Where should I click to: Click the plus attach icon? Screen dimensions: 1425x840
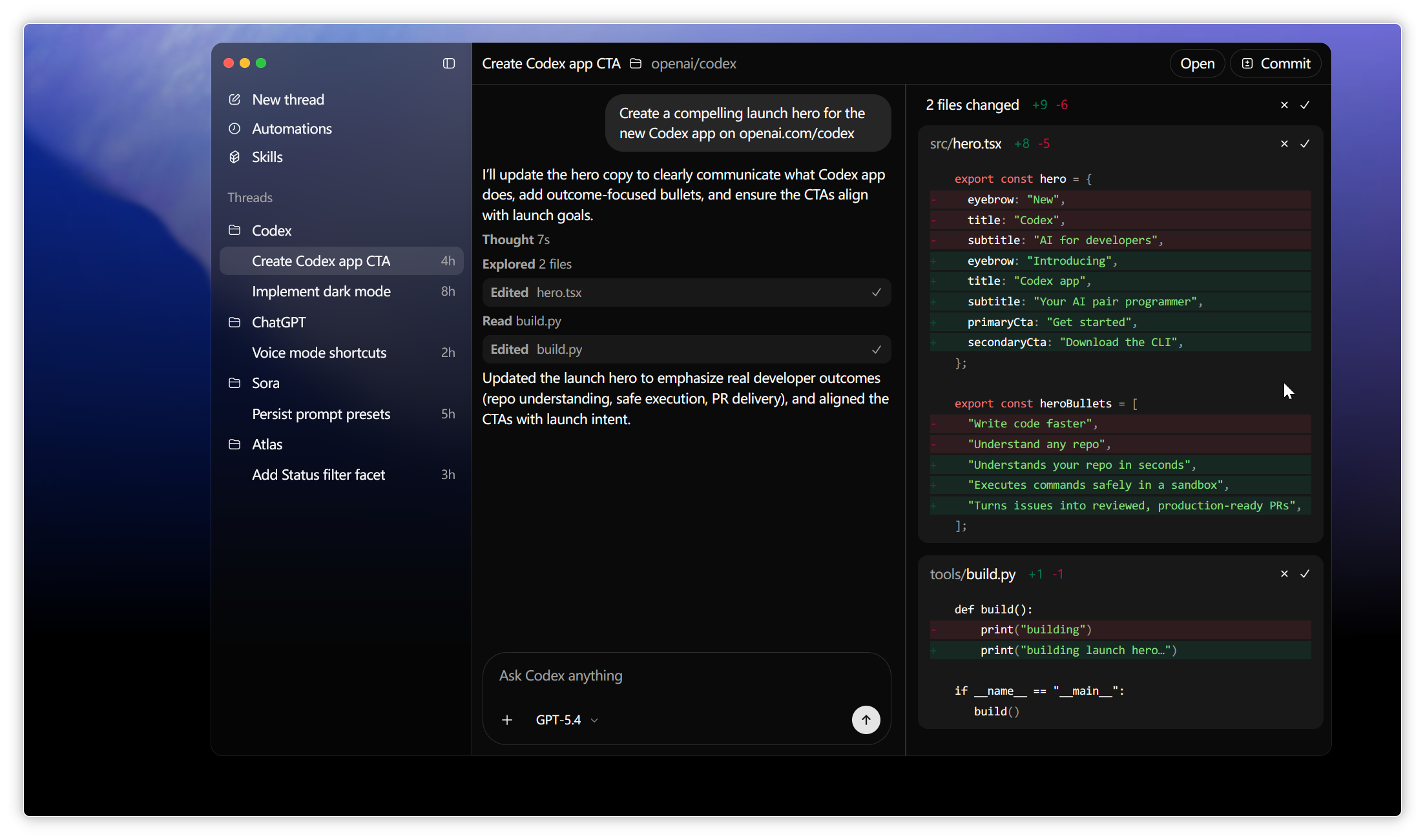click(507, 720)
